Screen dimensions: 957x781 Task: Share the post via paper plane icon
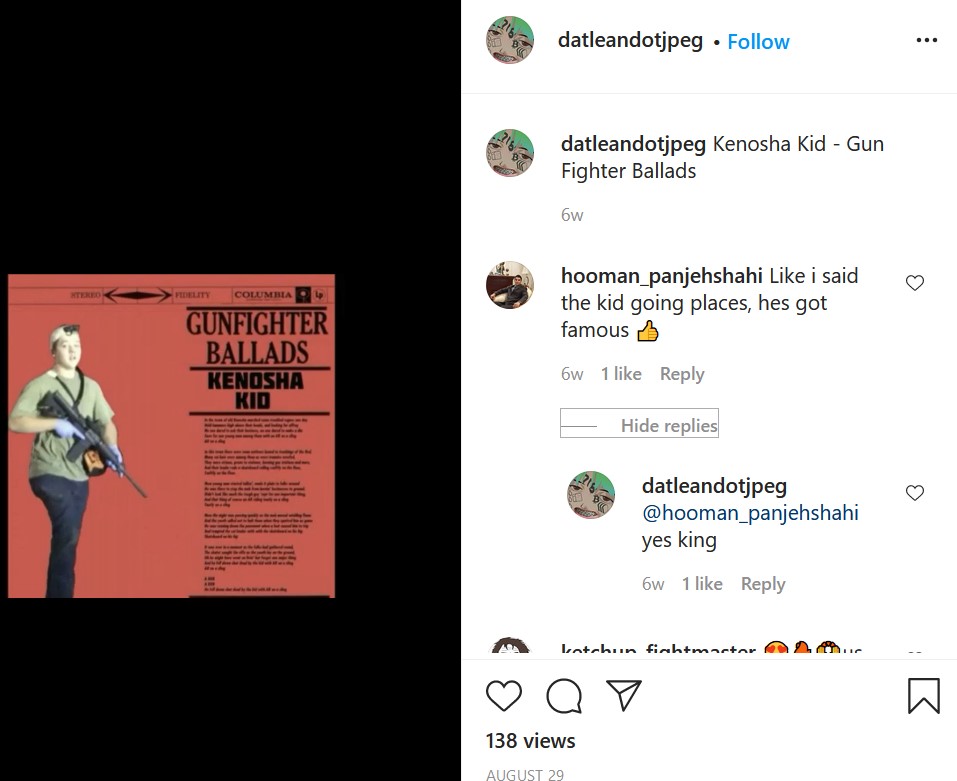pos(624,694)
